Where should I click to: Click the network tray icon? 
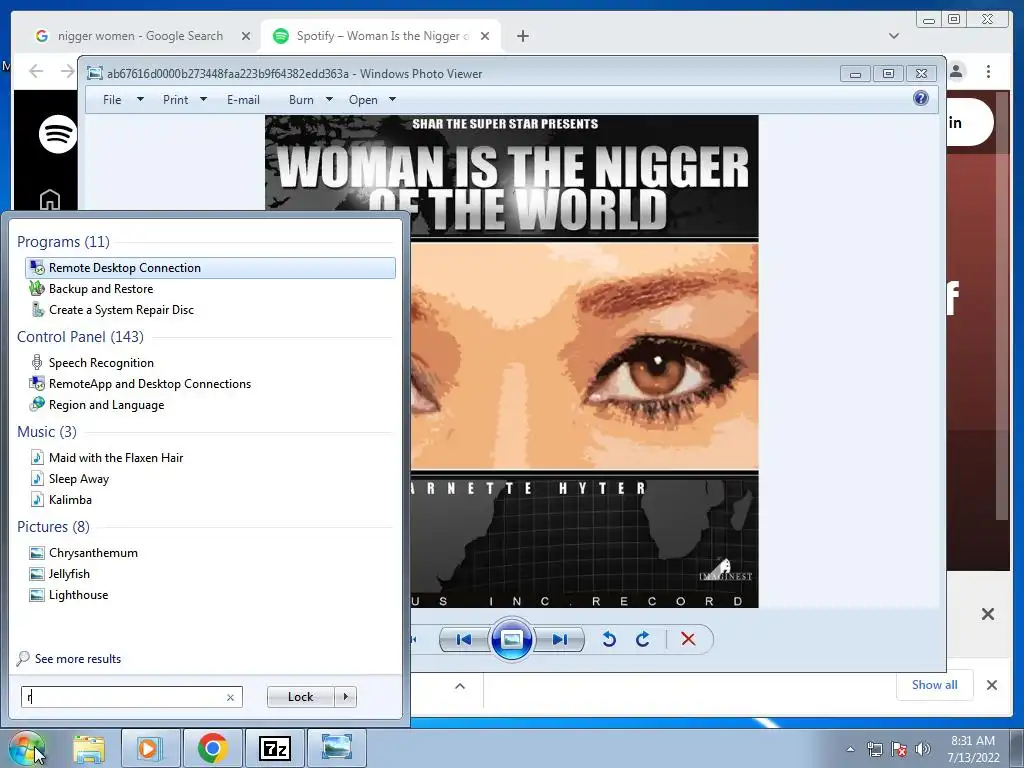pos(874,749)
